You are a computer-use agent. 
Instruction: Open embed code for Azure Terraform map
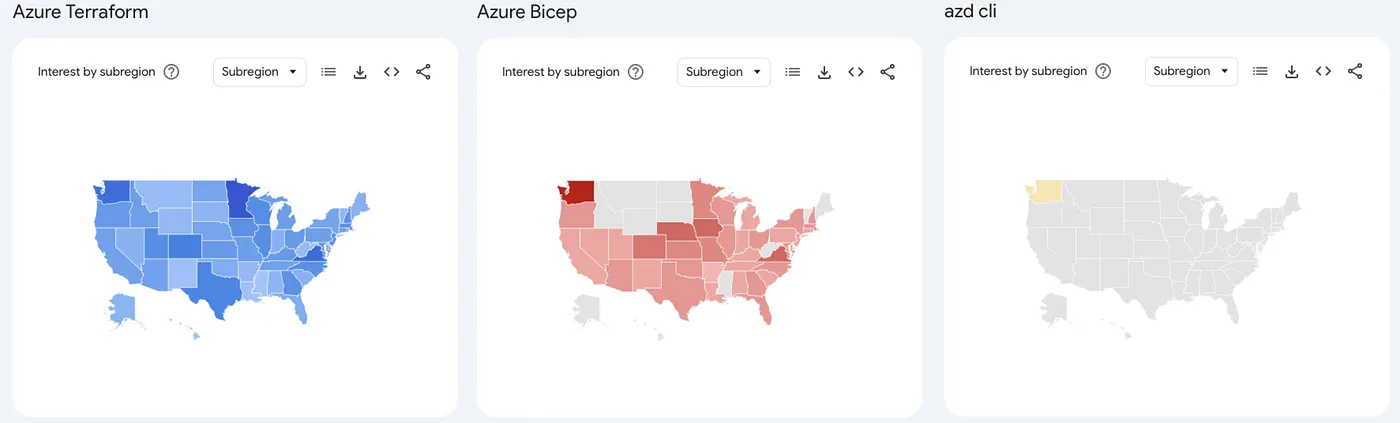392,72
